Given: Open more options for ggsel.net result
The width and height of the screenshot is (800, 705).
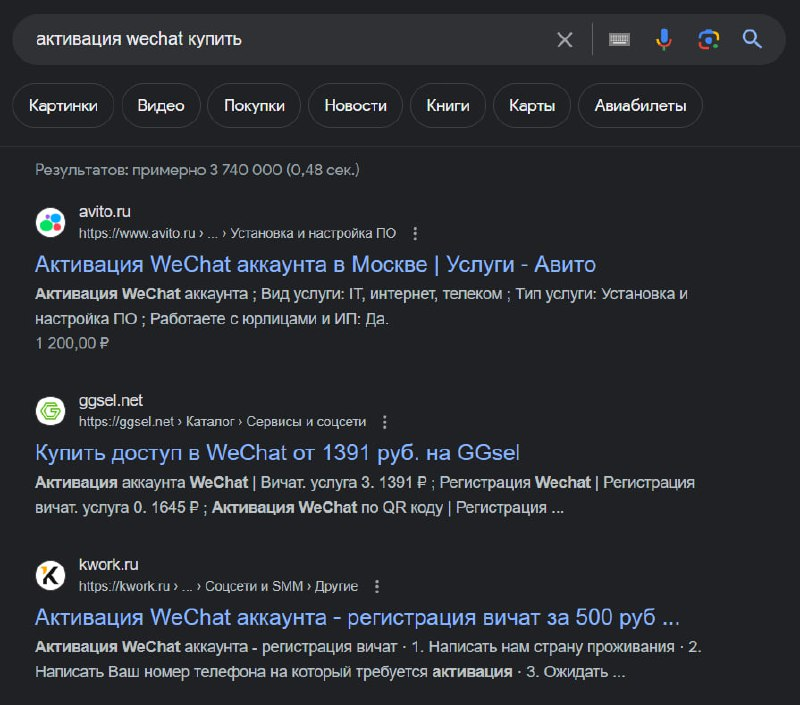Looking at the screenshot, I should (x=385, y=422).
